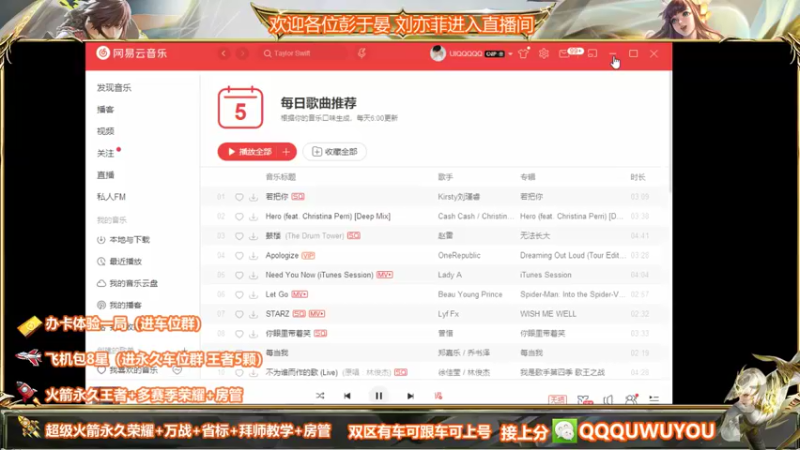
Task: Open sound quality 无损 selector
Action: click(x=557, y=399)
